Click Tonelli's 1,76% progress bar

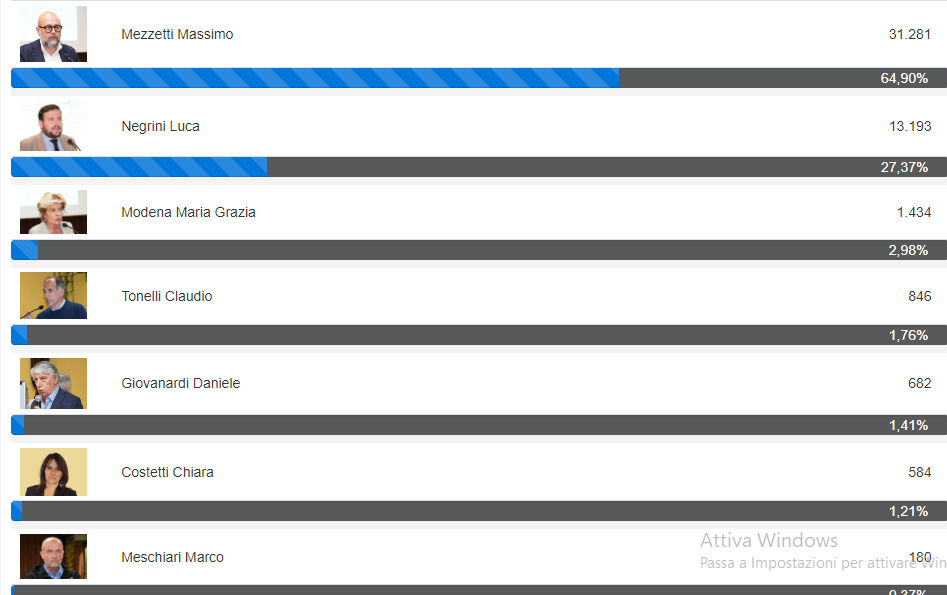[x=478, y=335]
